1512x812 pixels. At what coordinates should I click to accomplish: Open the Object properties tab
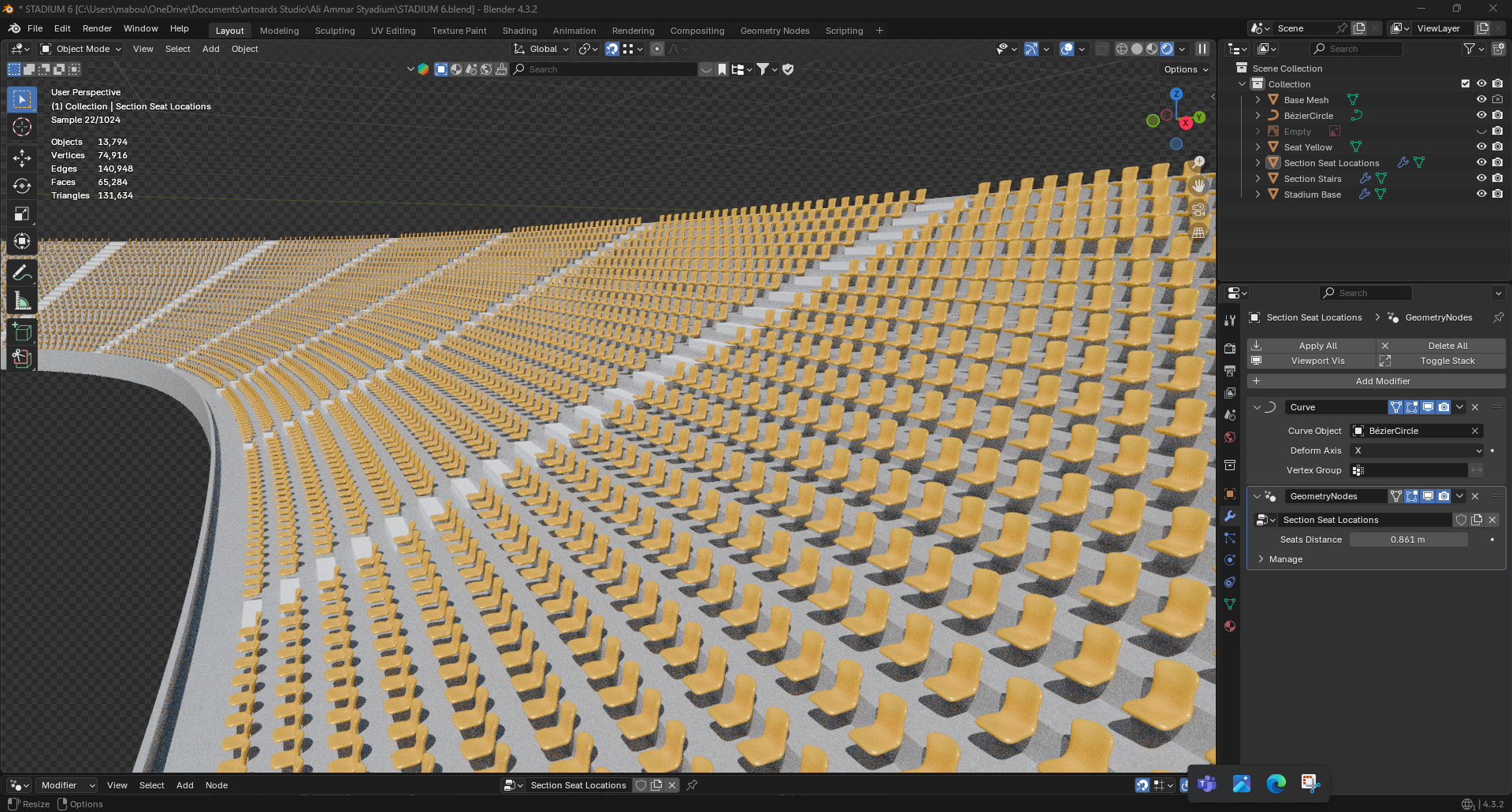[x=1230, y=494]
